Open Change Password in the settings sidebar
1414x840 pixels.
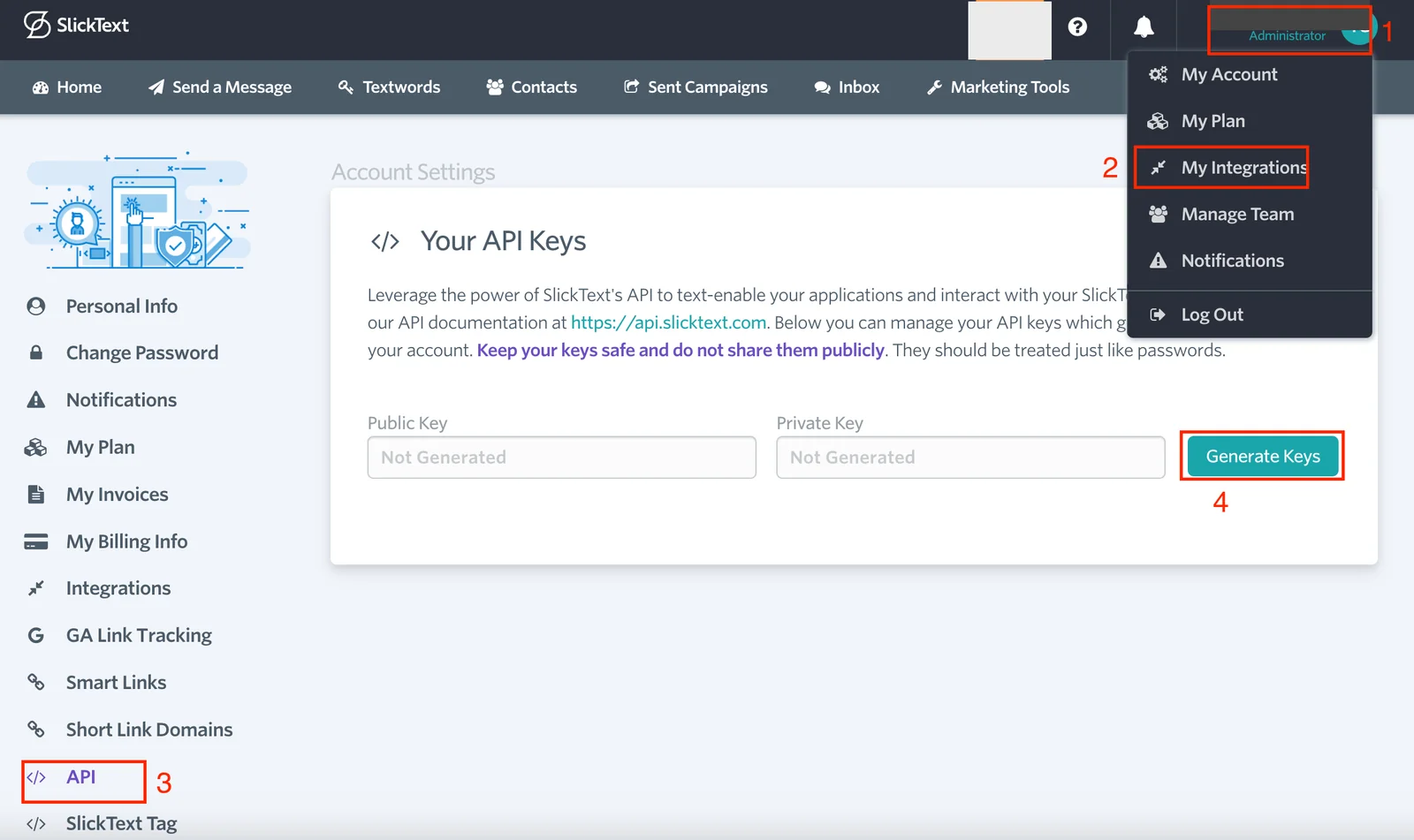click(x=142, y=353)
